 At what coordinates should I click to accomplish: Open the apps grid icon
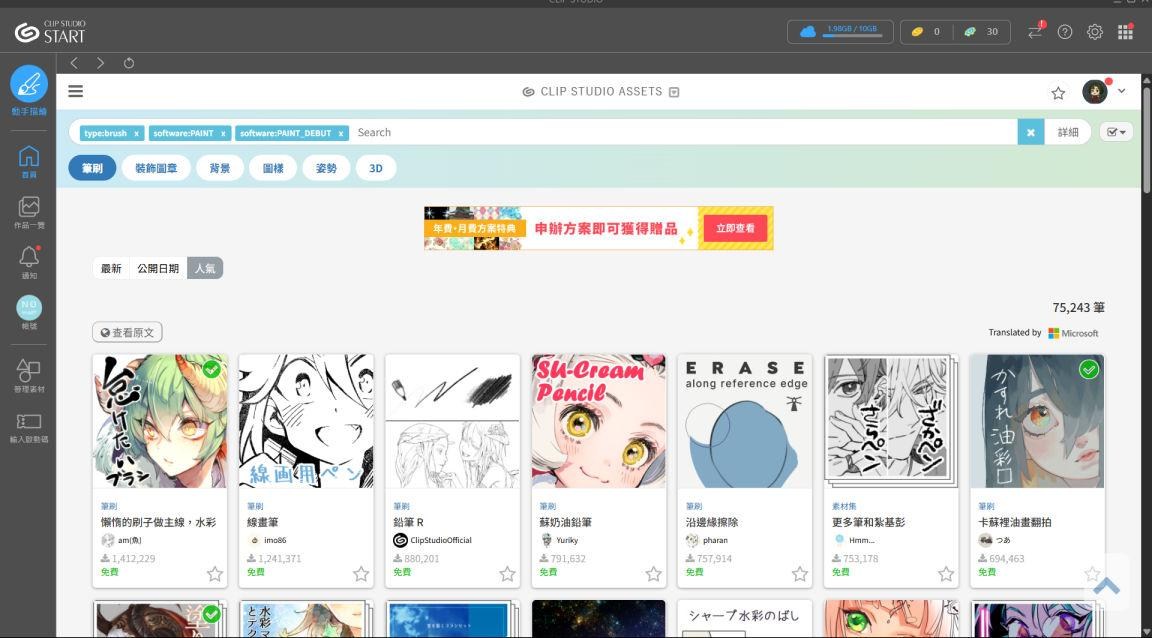click(x=1125, y=32)
